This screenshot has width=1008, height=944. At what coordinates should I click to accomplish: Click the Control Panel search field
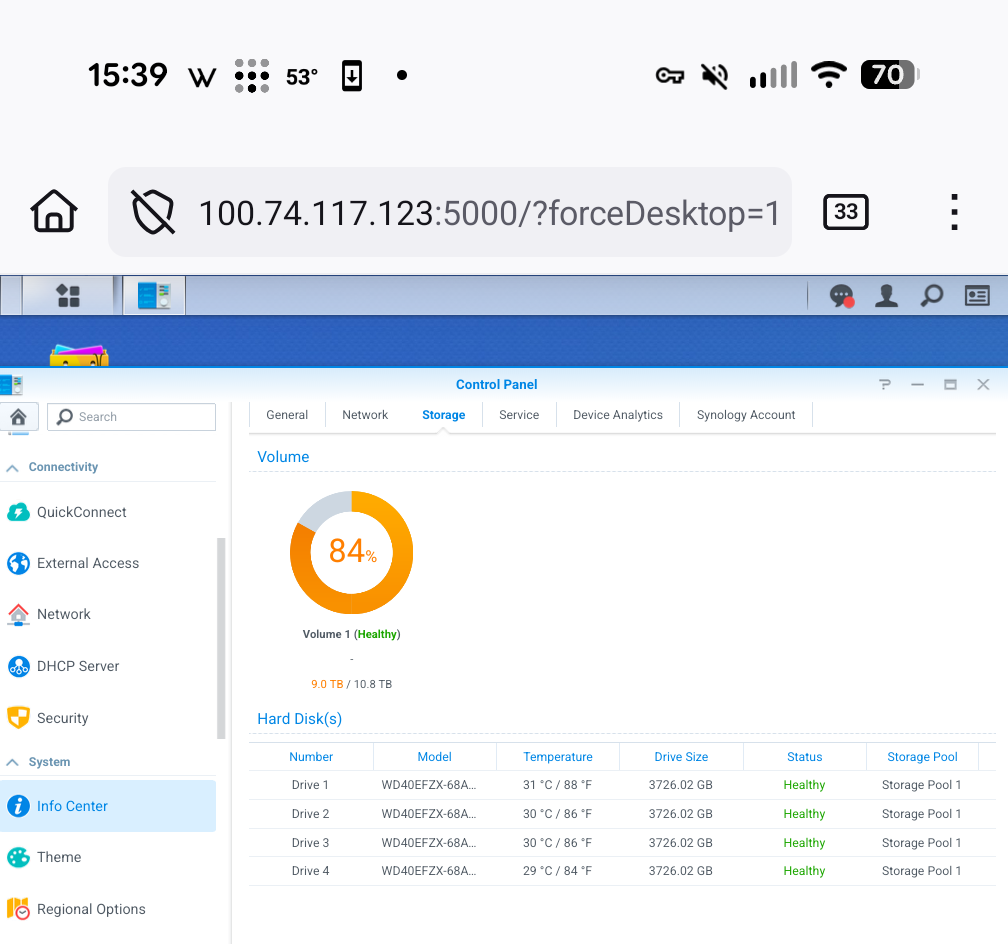point(142,417)
